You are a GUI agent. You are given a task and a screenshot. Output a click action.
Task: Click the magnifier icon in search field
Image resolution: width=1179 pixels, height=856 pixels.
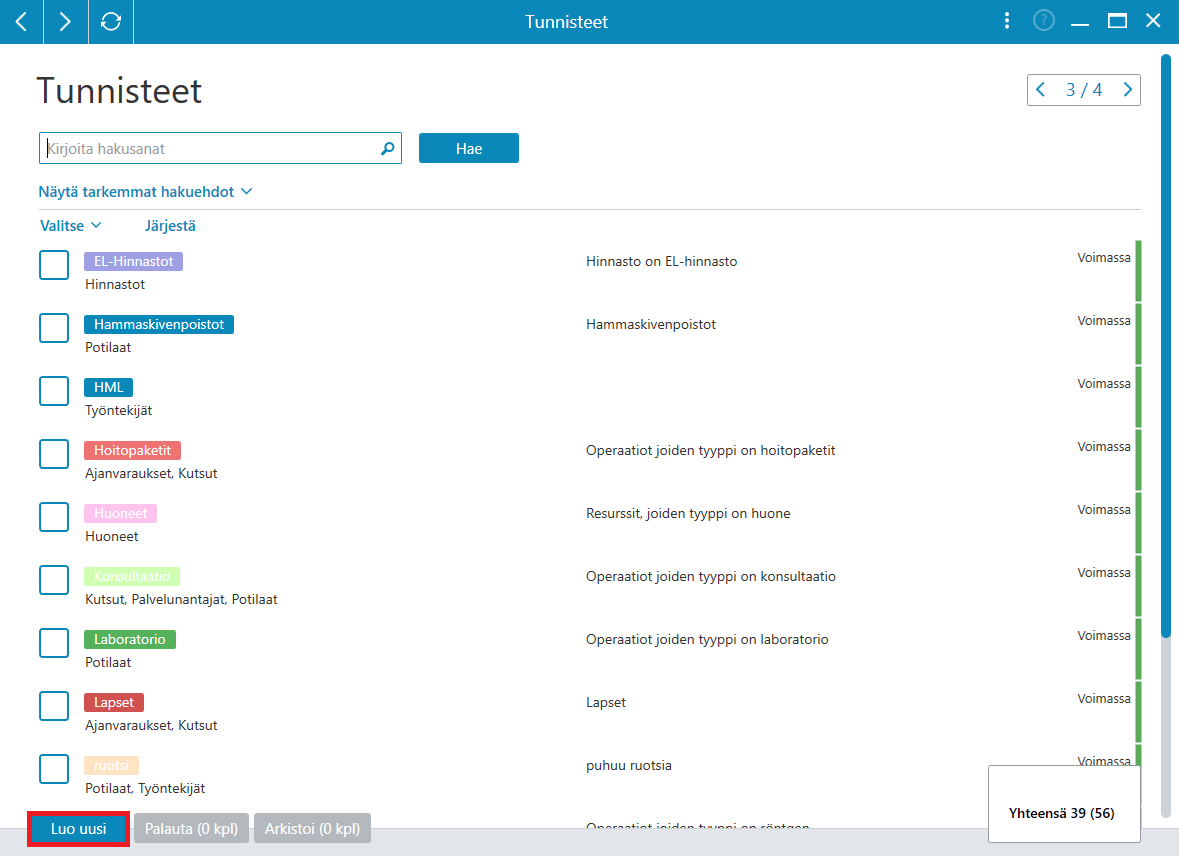click(x=387, y=148)
